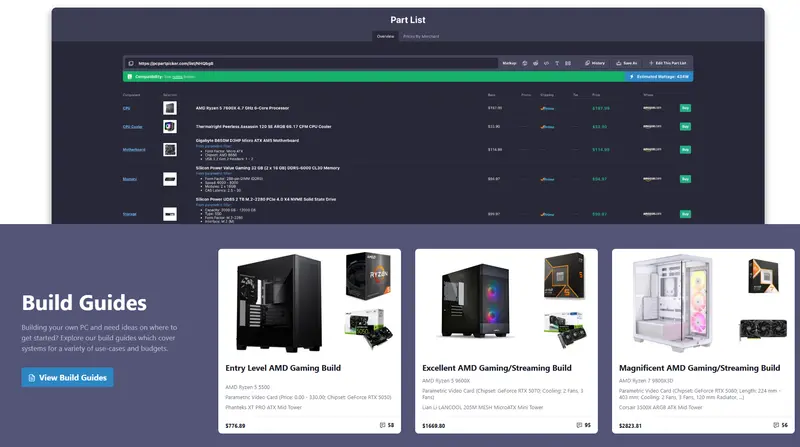Open Thermalright Peerless Assassin product name
This screenshot has height=447, width=800.
coord(263,127)
